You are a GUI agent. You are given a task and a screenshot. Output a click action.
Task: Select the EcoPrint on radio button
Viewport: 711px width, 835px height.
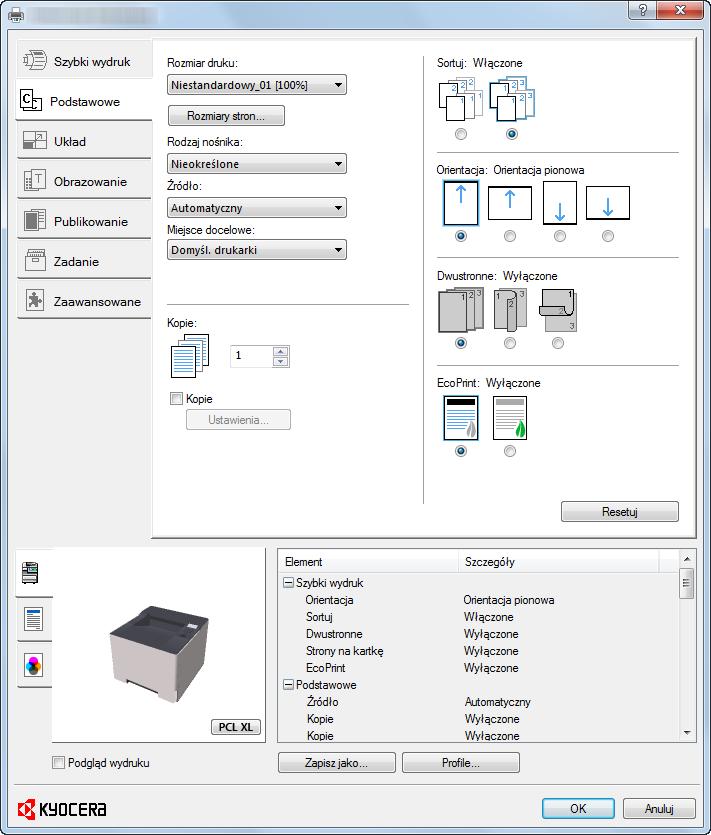(x=510, y=451)
